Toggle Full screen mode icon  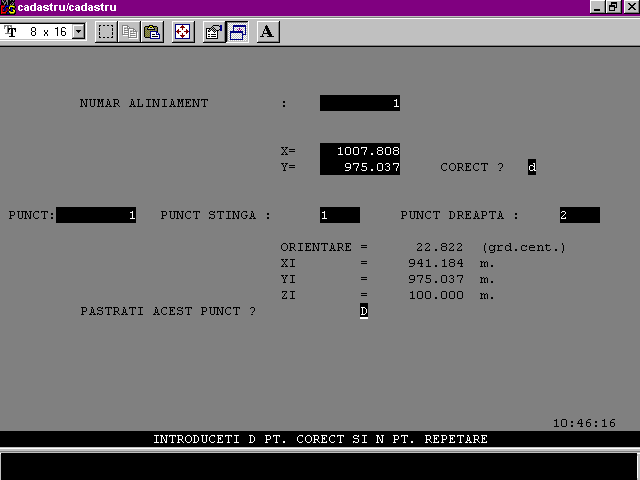(x=182, y=32)
